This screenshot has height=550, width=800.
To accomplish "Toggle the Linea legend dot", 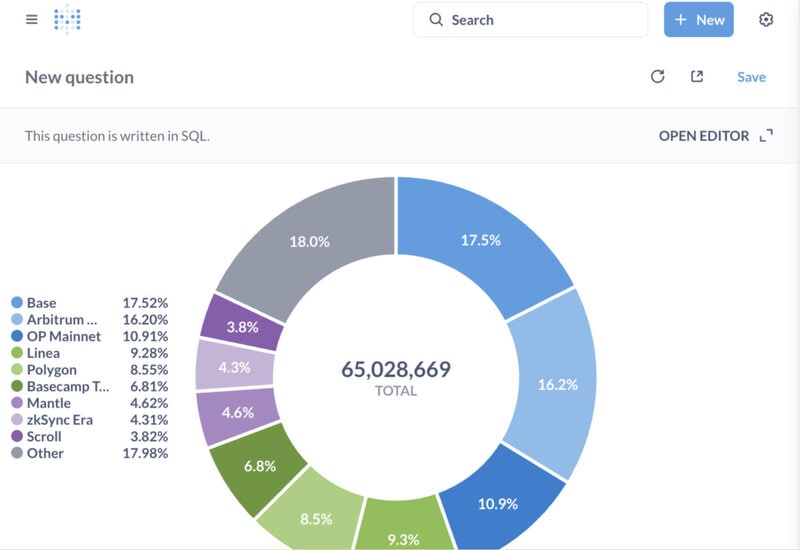I will click(x=17, y=353).
